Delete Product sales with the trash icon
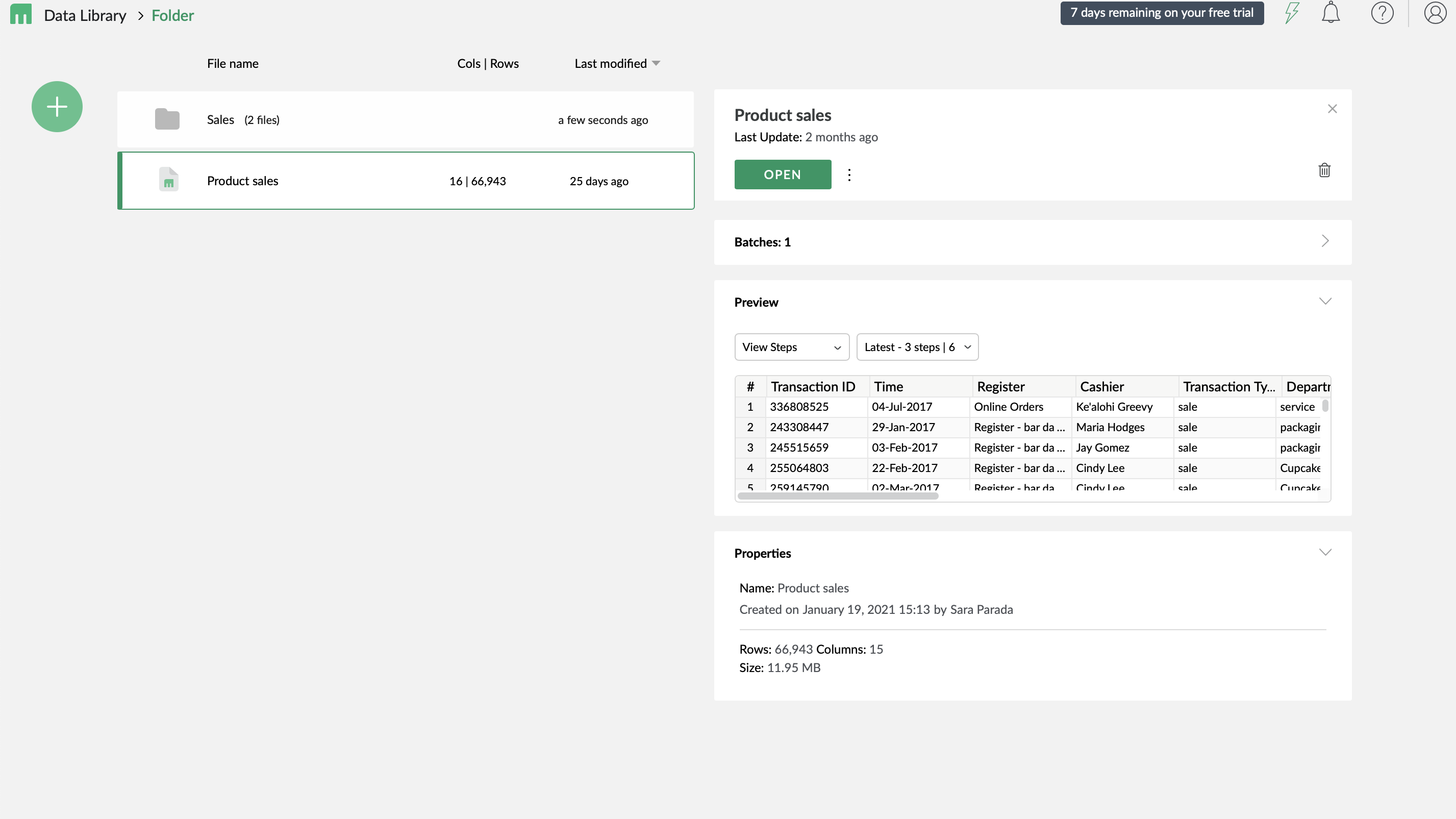 pyautogui.click(x=1325, y=170)
